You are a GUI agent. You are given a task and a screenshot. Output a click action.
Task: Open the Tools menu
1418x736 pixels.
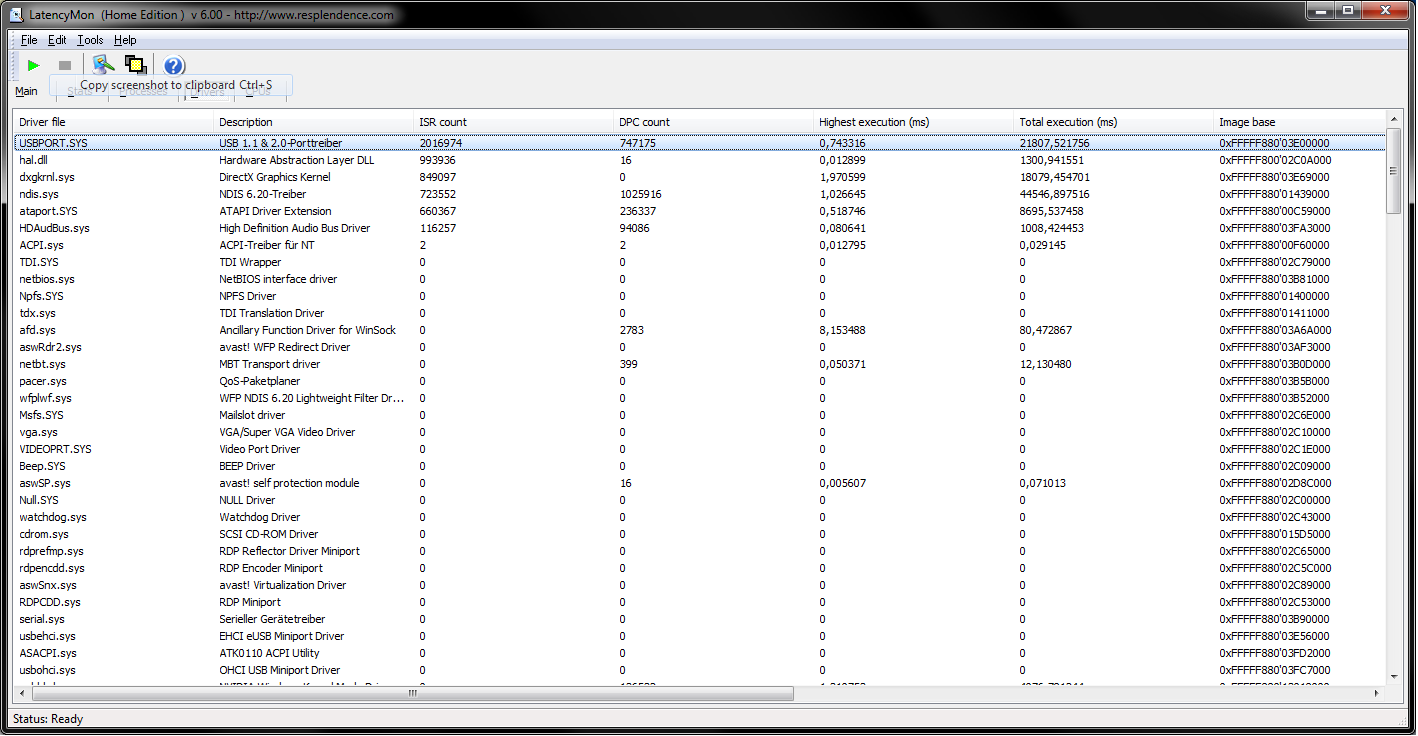(x=91, y=40)
